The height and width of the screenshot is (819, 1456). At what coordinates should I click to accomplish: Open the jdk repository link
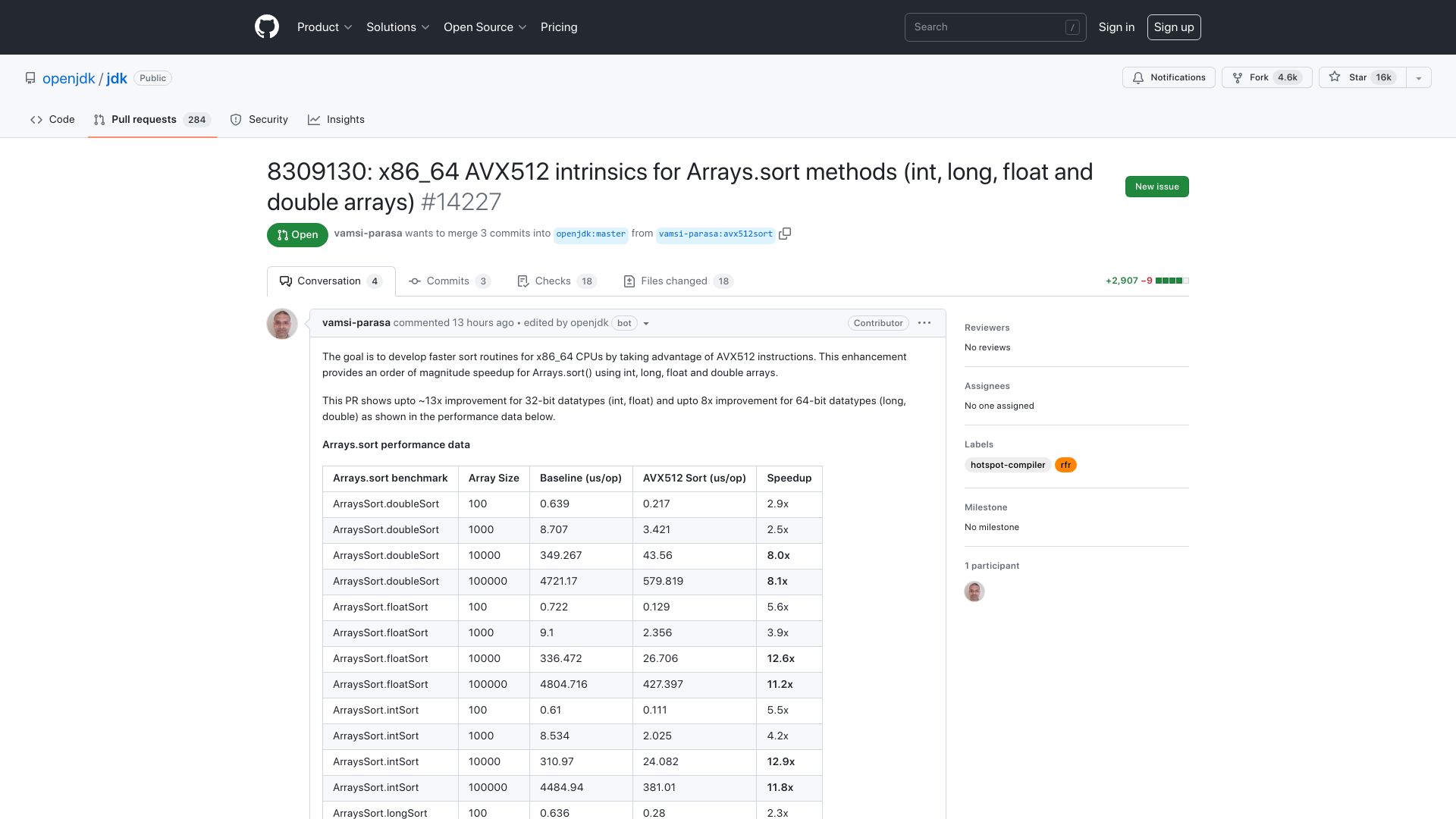pos(117,78)
